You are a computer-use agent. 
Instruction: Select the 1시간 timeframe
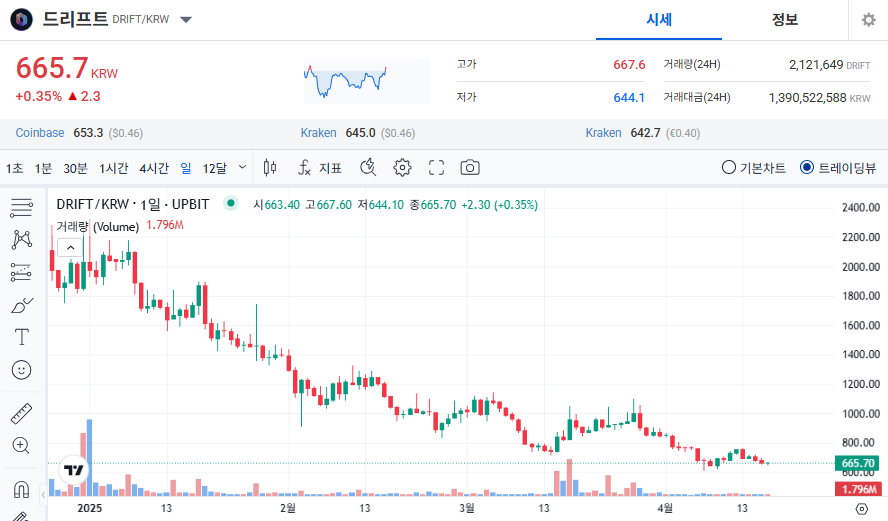(113, 168)
